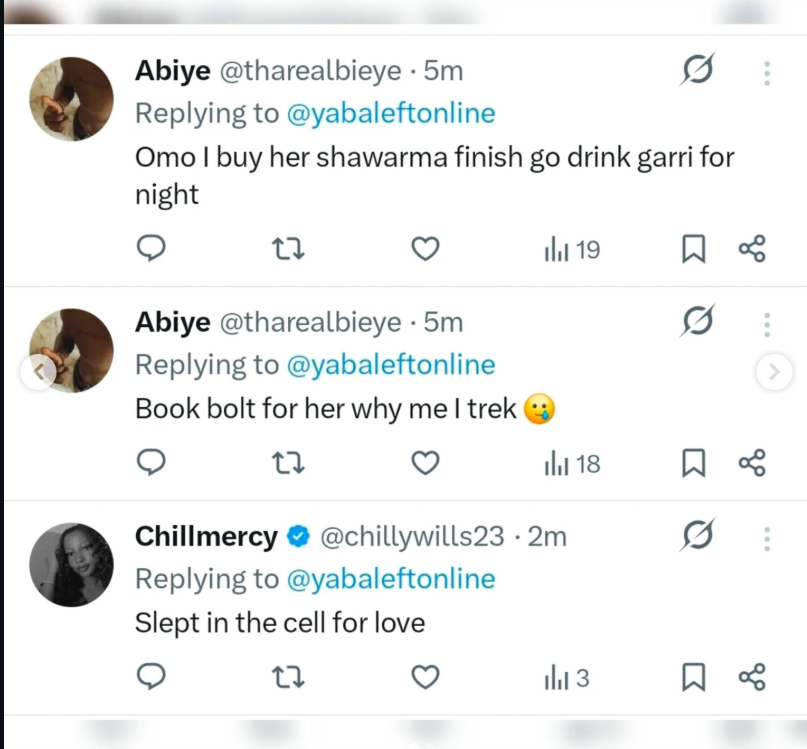Screen dimensions: 807x749
Task: Like Chillmercy's reply
Action: (x=424, y=676)
